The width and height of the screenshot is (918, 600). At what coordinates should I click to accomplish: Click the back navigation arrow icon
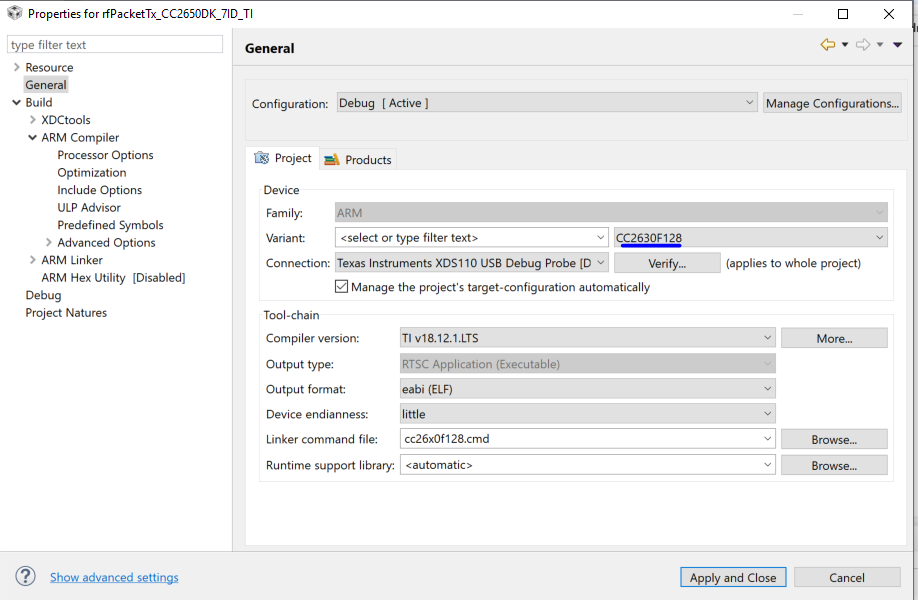[x=827, y=45]
